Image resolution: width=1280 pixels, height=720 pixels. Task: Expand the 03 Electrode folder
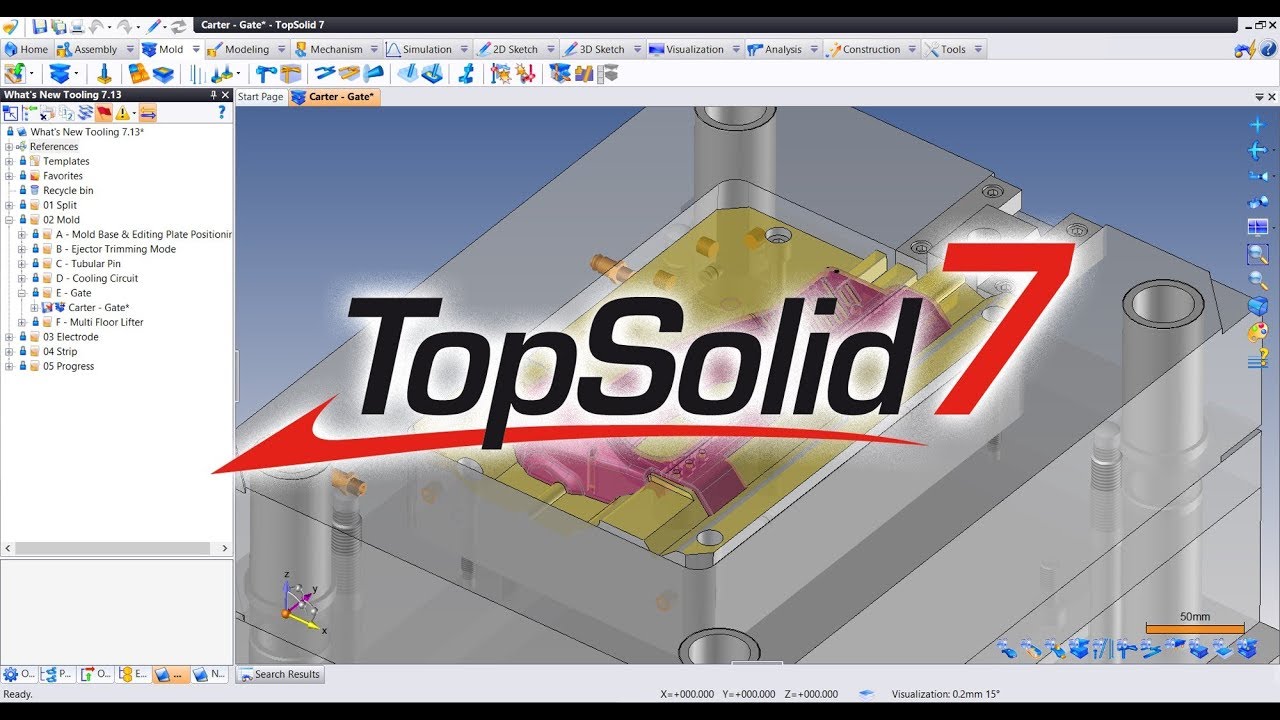coord(9,337)
